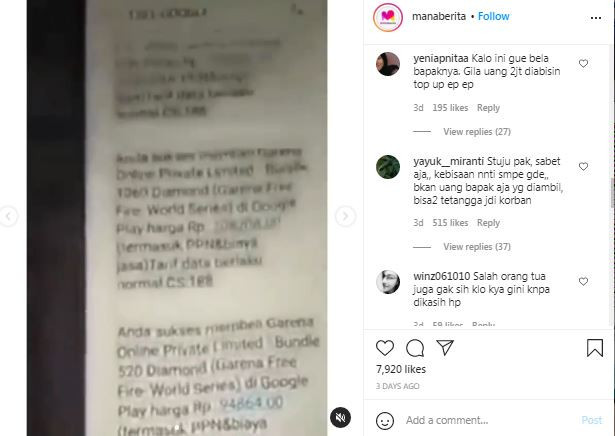Follow the manaberita account
The height and width of the screenshot is (436, 615).
pos(493,16)
